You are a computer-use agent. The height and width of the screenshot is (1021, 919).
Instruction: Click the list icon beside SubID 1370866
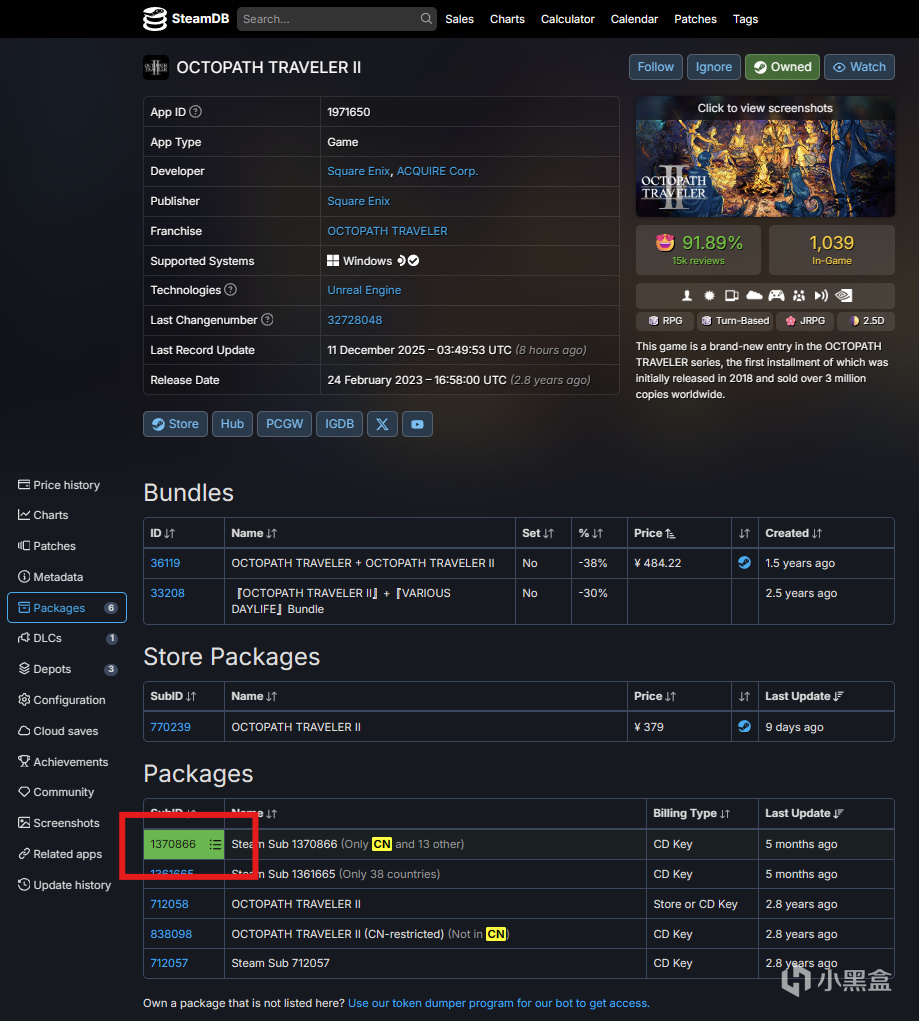(x=215, y=845)
